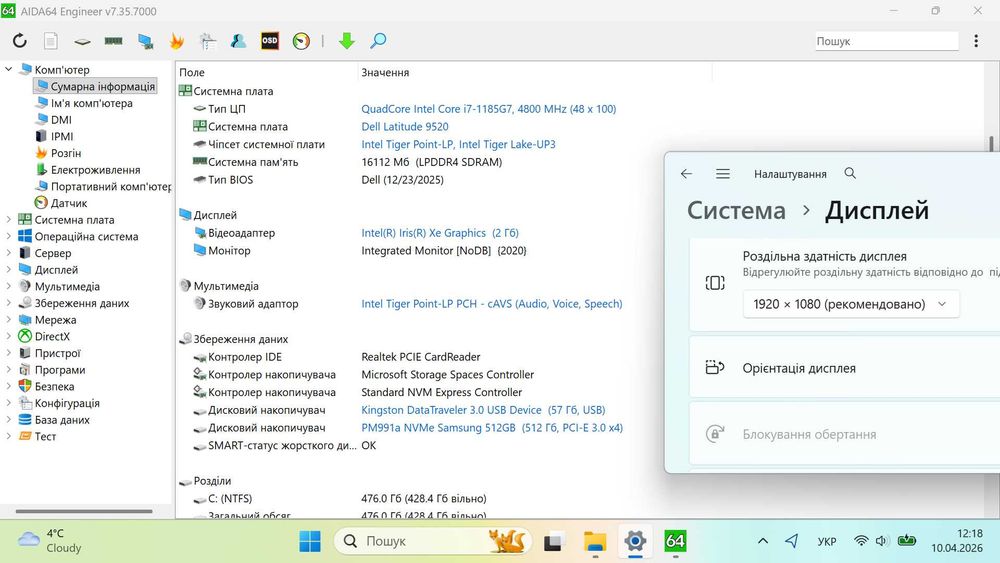This screenshot has width=1000, height=563.
Task: Click the Refresh toolbar icon
Action: click(x=20, y=41)
